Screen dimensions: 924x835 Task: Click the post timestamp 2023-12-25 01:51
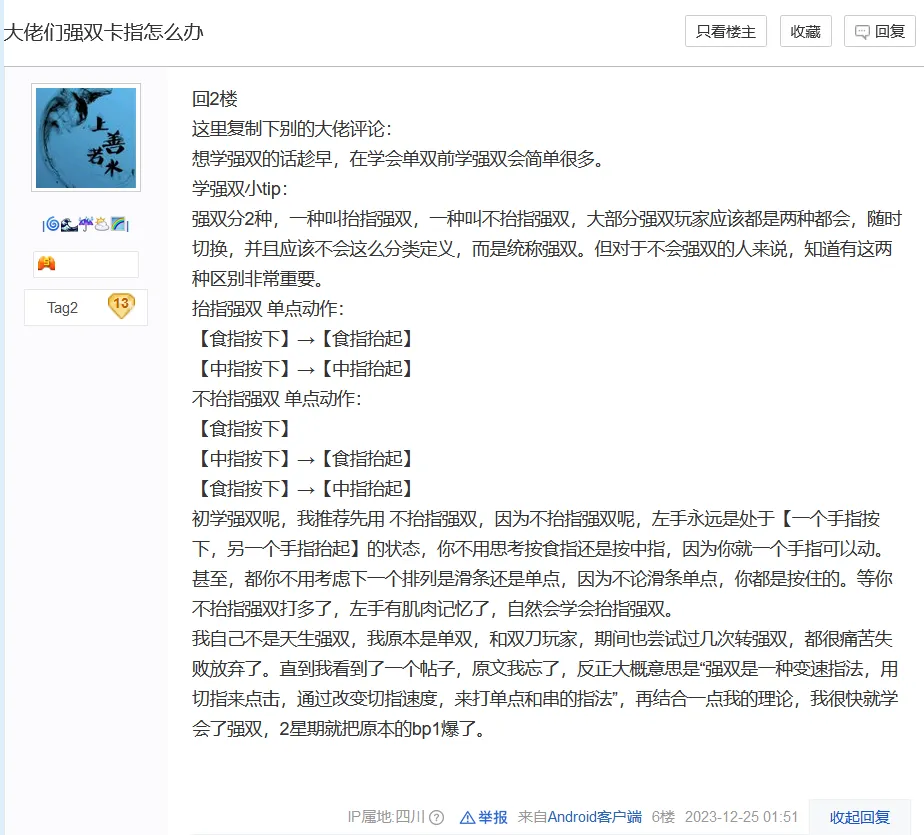pos(741,817)
